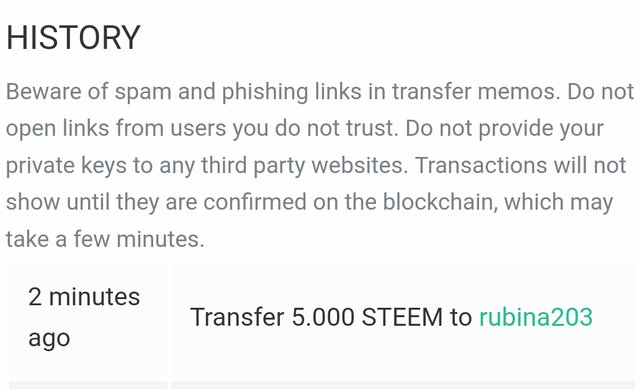Click the "Do not provide your" phrase
Viewport: 640px width, 389px height.
coord(504,129)
